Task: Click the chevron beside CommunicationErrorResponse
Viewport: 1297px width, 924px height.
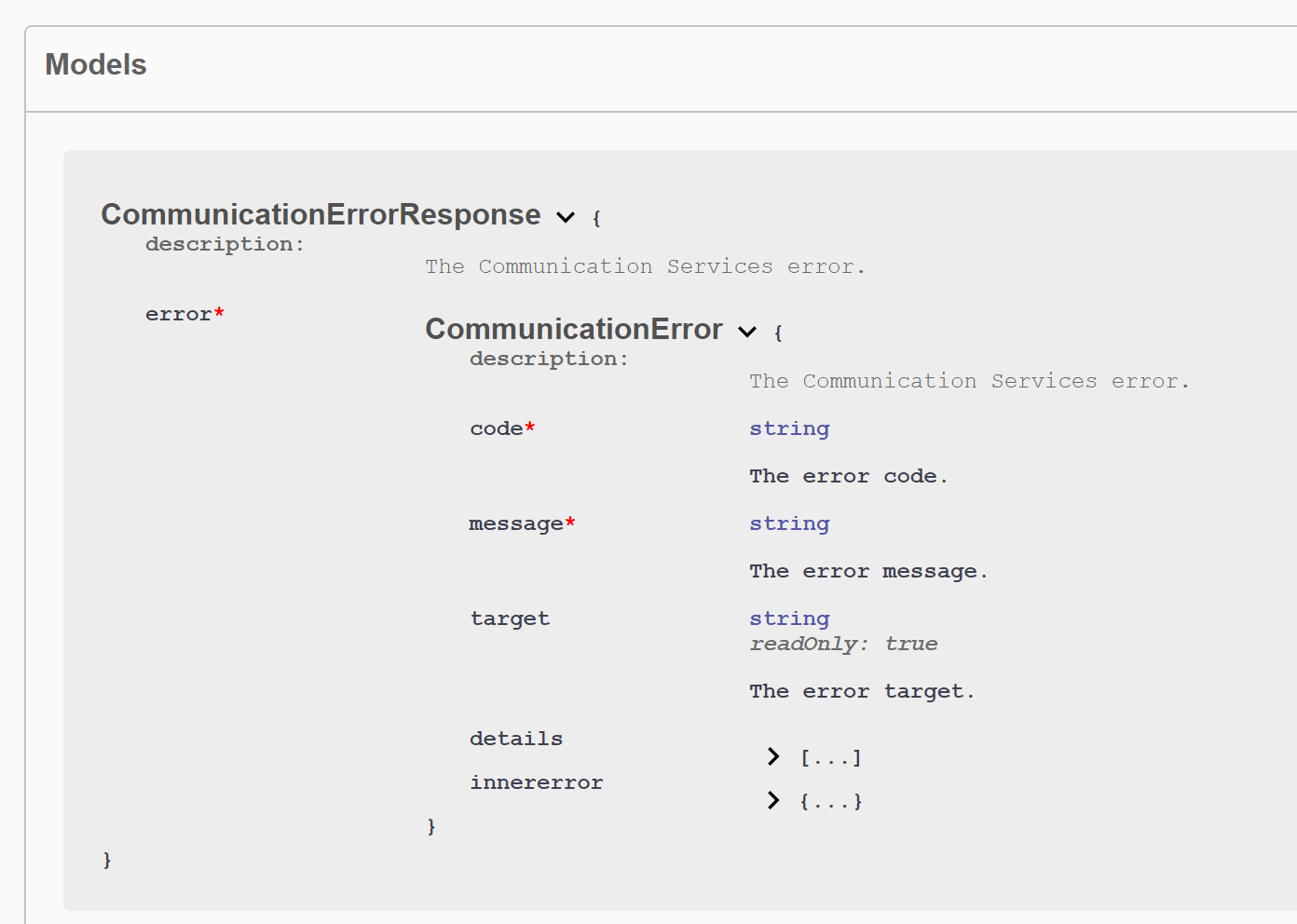Action: [x=566, y=217]
